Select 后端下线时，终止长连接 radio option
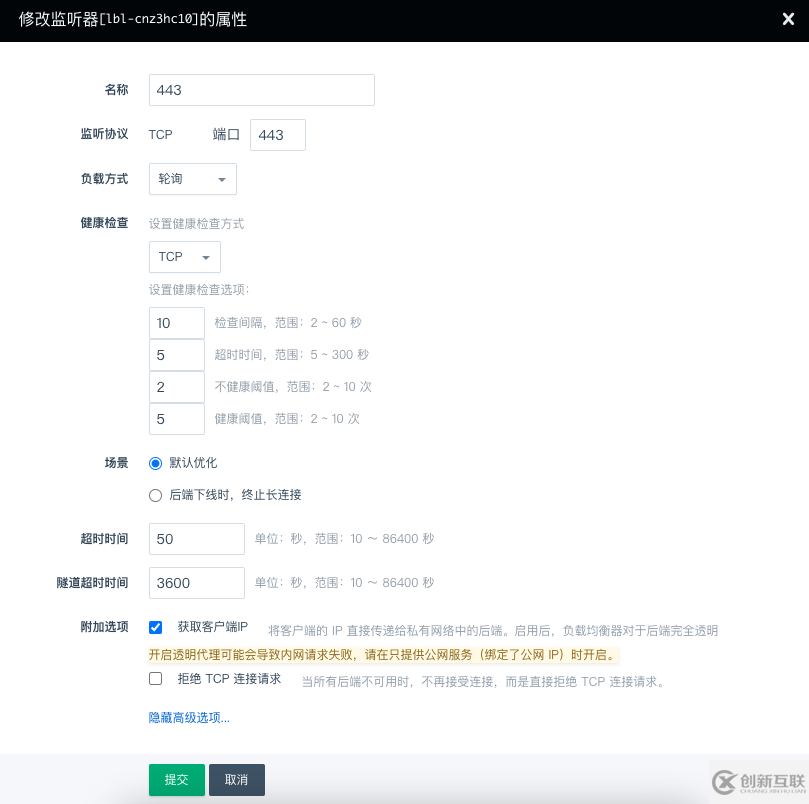Image resolution: width=809 pixels, height=804 pixels. pyautogui.click(x=155, y=495)
